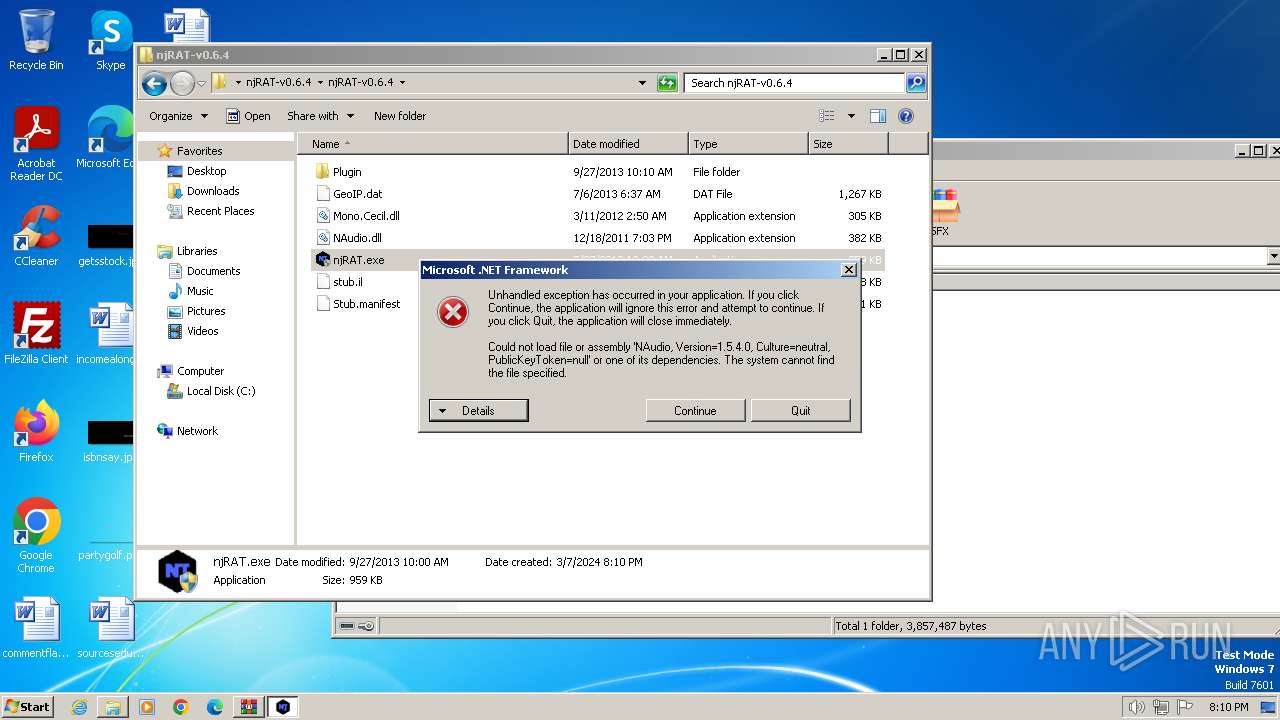Click the change view icon

(x=827, y=116)
